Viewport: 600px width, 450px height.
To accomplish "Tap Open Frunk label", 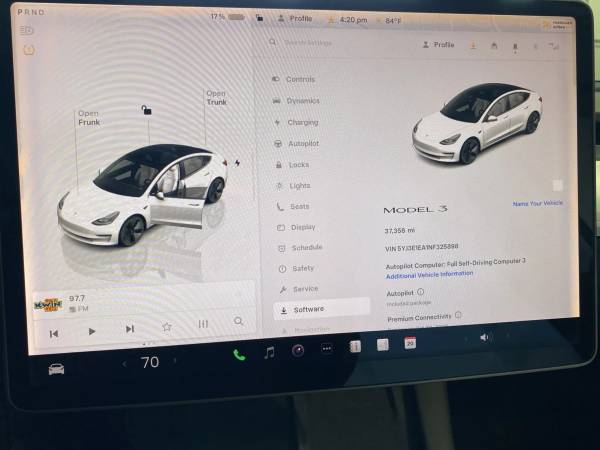I will [89, 118].
